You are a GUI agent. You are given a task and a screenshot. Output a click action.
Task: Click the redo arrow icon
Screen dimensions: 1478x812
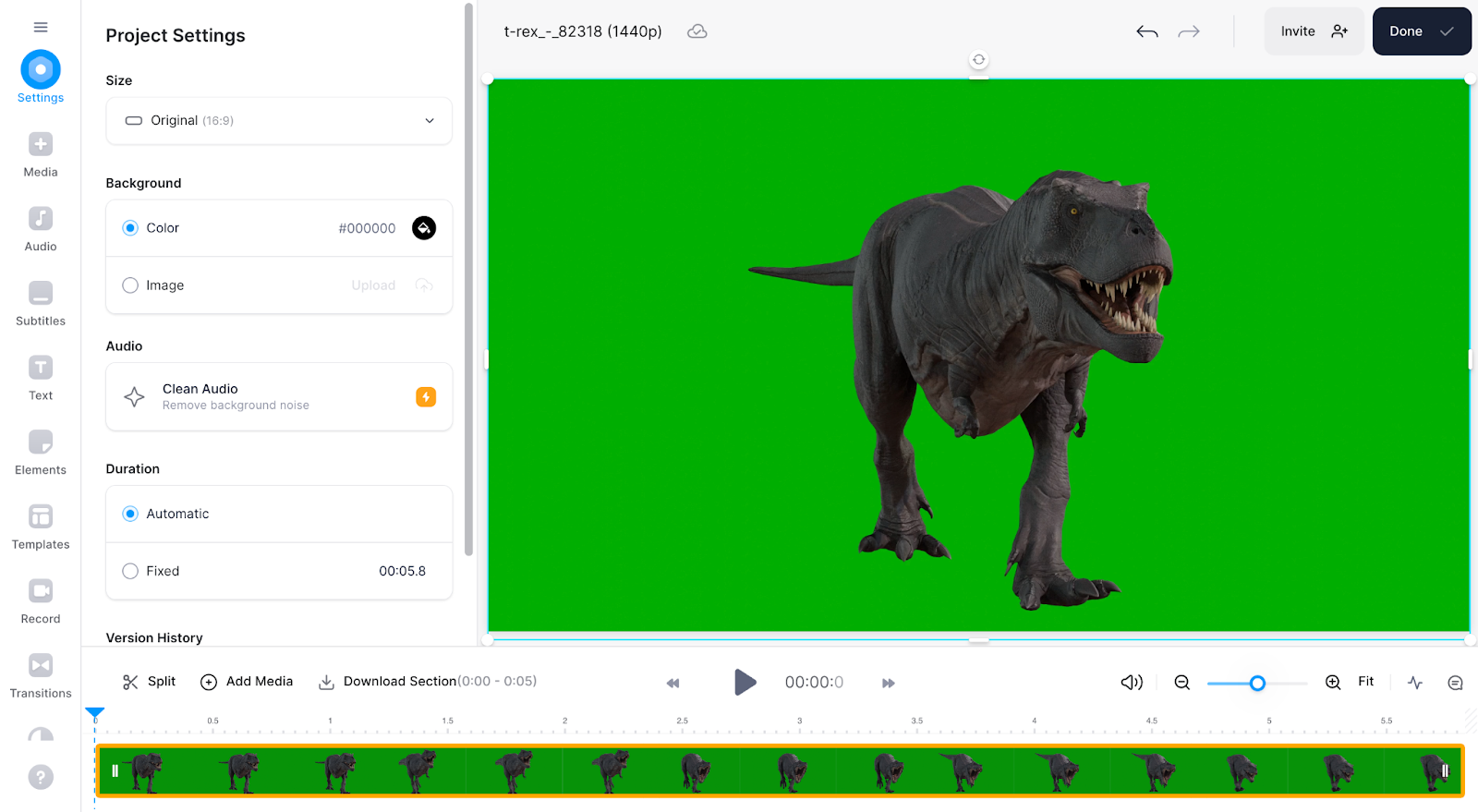[1189, 31]
